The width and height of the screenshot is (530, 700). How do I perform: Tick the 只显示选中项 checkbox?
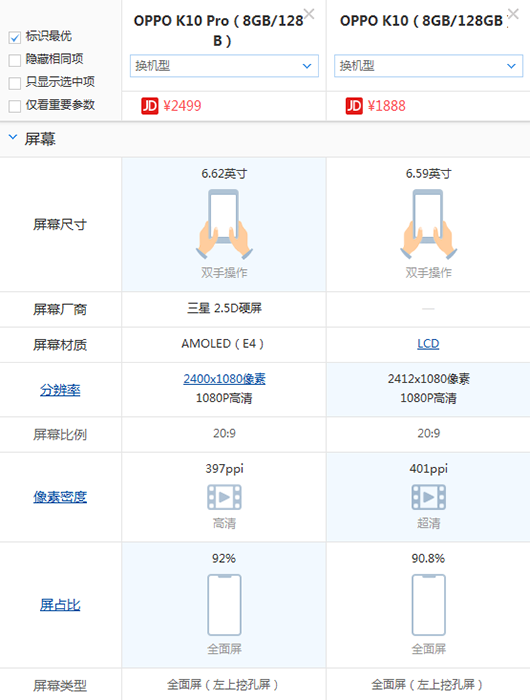tap(15, 83)
